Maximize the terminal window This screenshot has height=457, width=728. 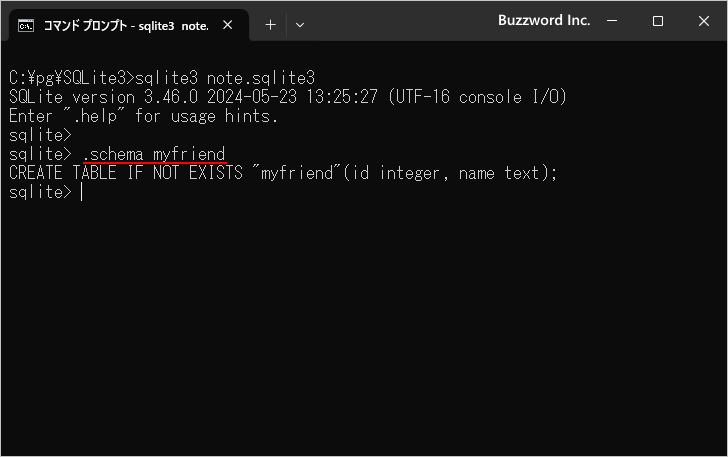click(x=658, y=21)
